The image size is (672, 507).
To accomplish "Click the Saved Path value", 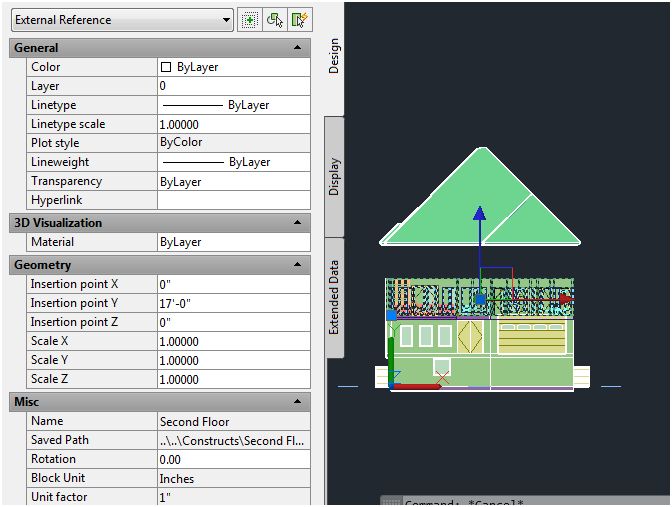I will point(234,440).
